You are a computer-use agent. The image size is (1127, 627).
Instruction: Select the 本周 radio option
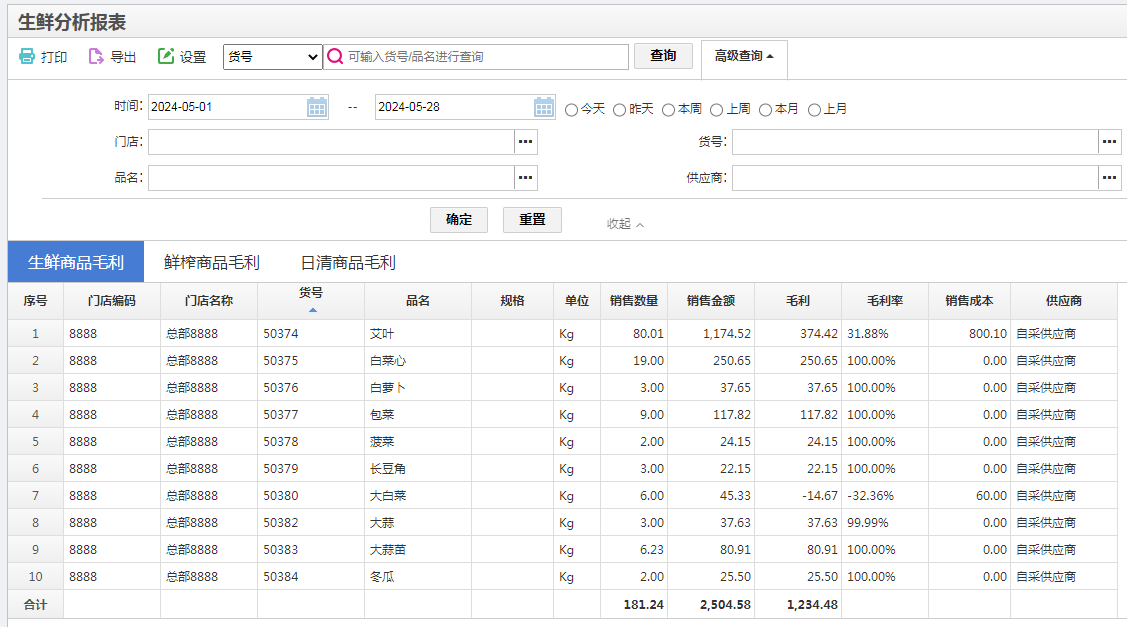pyautogui.click(x=668, y=110)
